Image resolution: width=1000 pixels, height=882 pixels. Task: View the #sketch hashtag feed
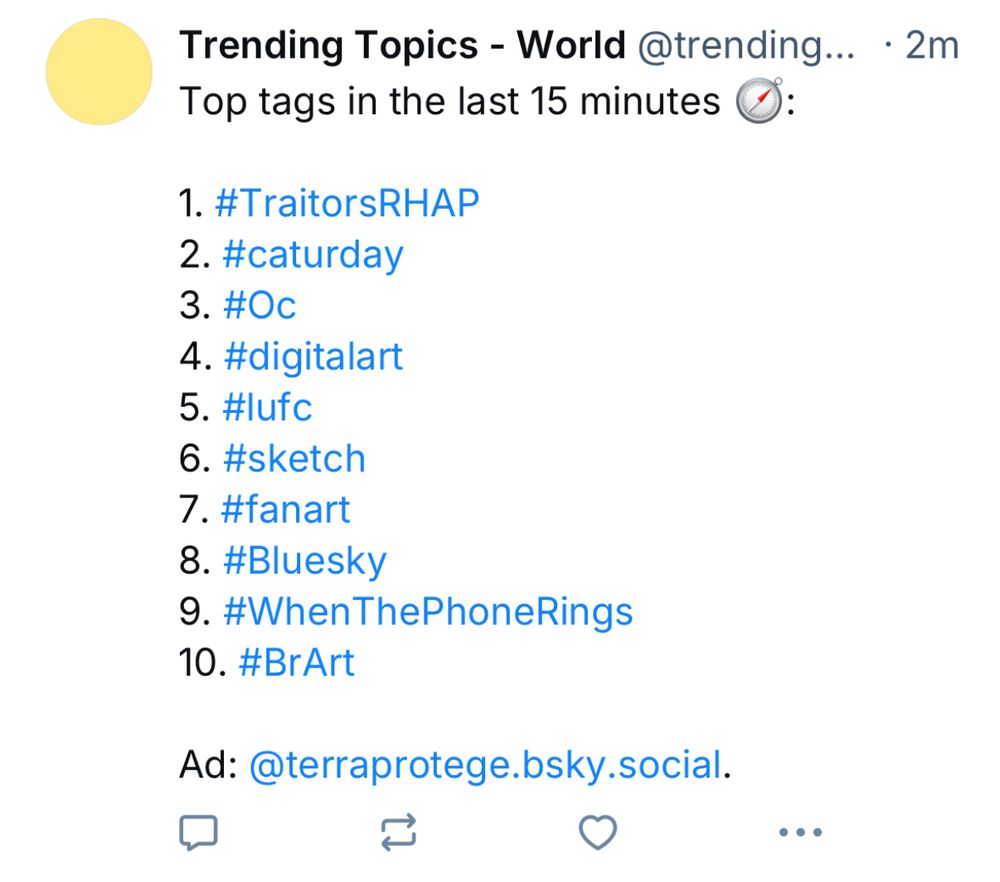[x=294, y=458]
